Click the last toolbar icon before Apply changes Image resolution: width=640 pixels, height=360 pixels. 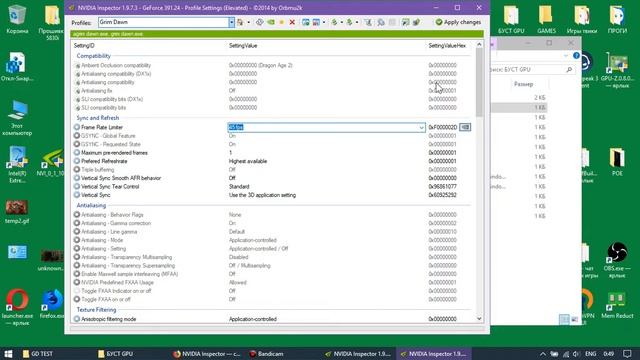click(x=416, y=22)
